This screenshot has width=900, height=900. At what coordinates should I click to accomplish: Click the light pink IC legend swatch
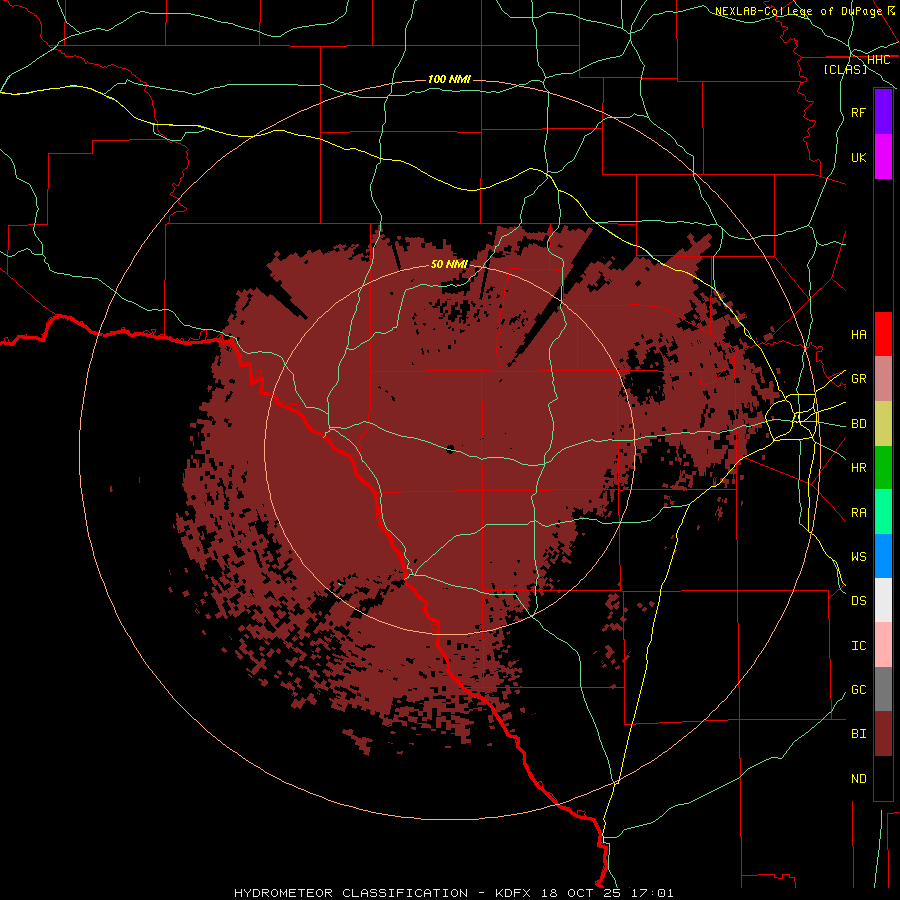(883, 645)
